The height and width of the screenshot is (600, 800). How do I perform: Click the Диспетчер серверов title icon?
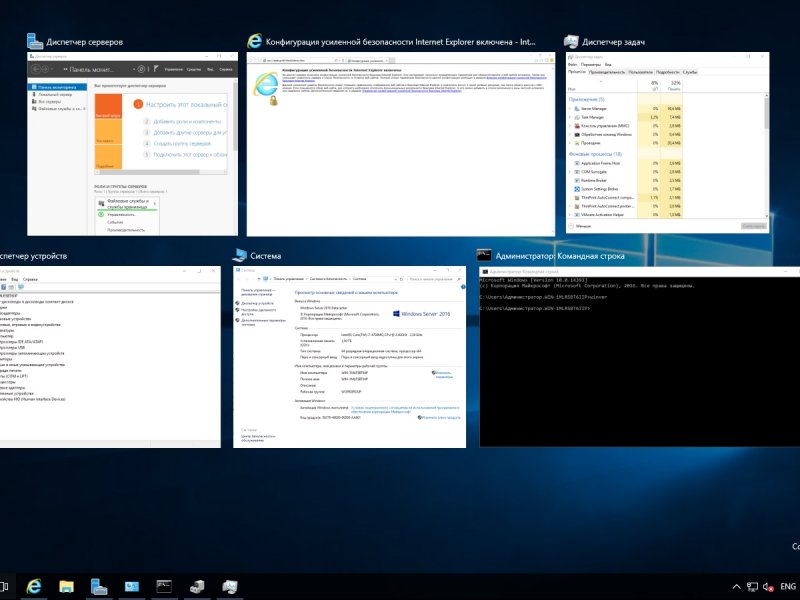click(x=35, y=41)
